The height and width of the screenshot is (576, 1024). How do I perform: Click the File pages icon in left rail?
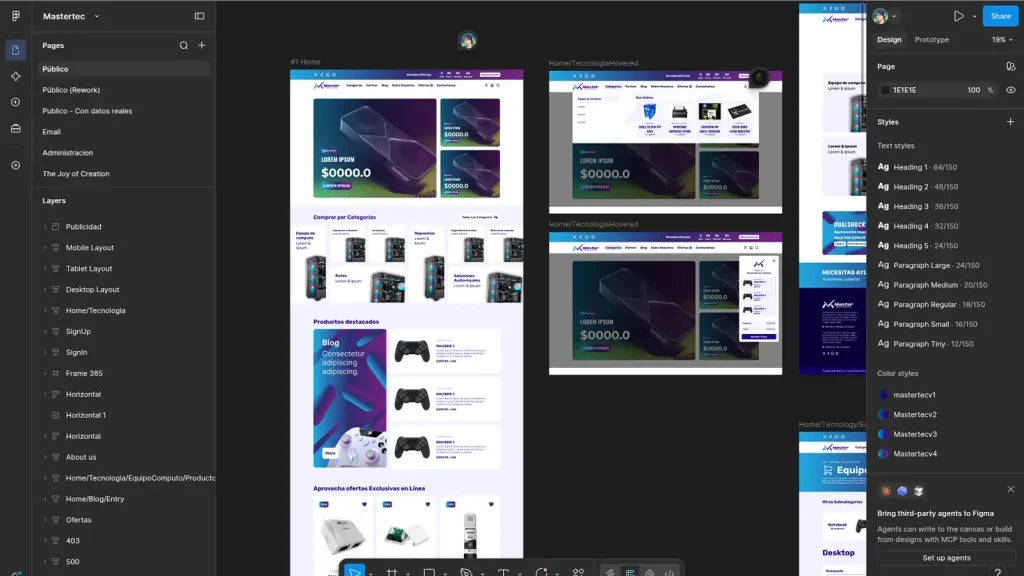pos(16,50)
